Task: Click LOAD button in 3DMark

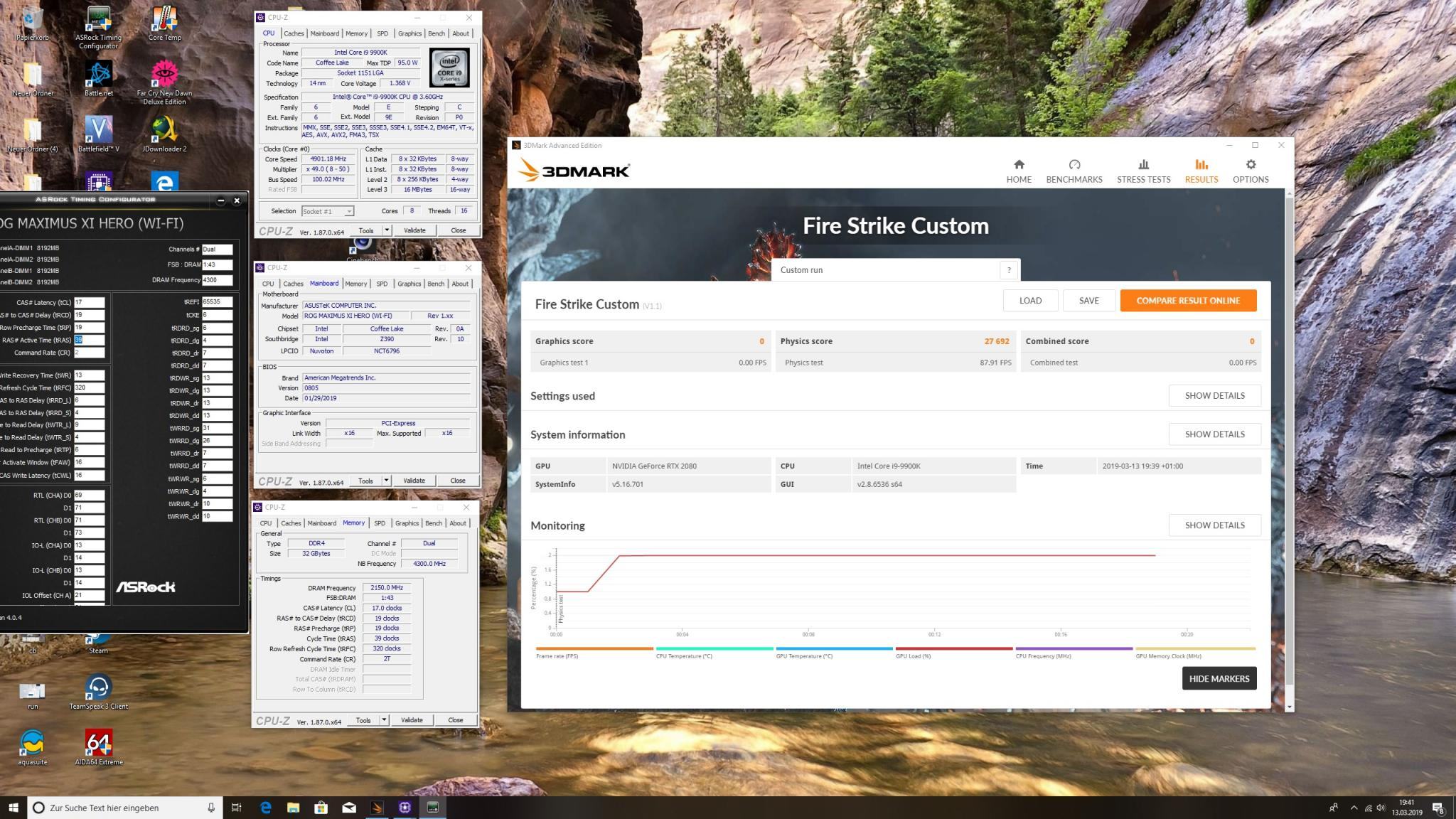Action: 1030,301
